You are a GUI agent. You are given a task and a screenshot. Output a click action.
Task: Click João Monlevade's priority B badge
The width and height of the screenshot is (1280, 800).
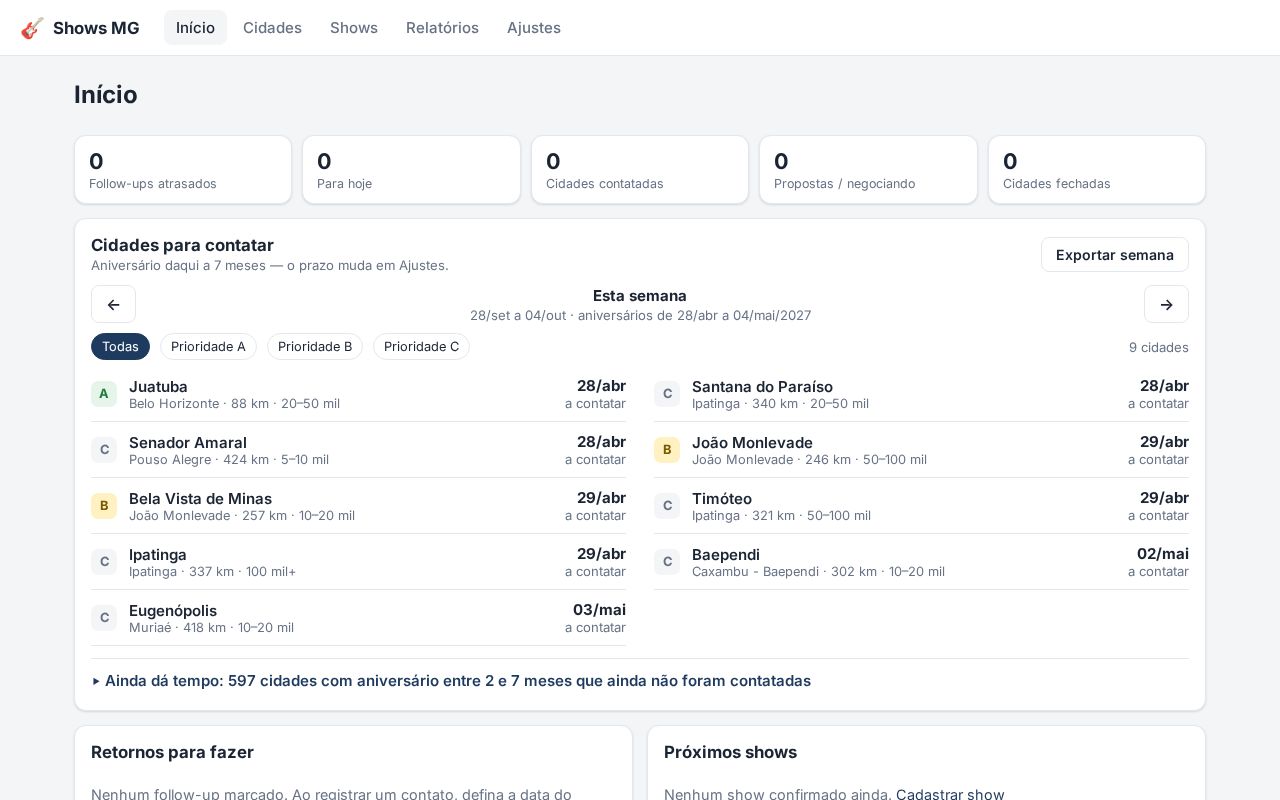[x=667, y=450]
